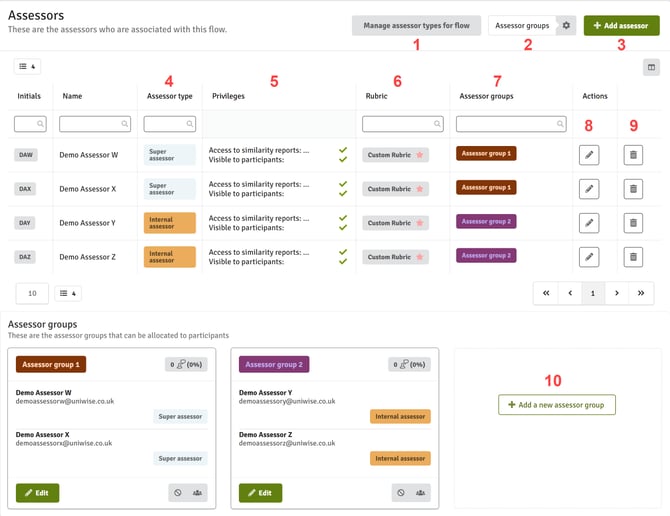Click the Name column search field
Screen dimensions: 670x516
point(95,124)
